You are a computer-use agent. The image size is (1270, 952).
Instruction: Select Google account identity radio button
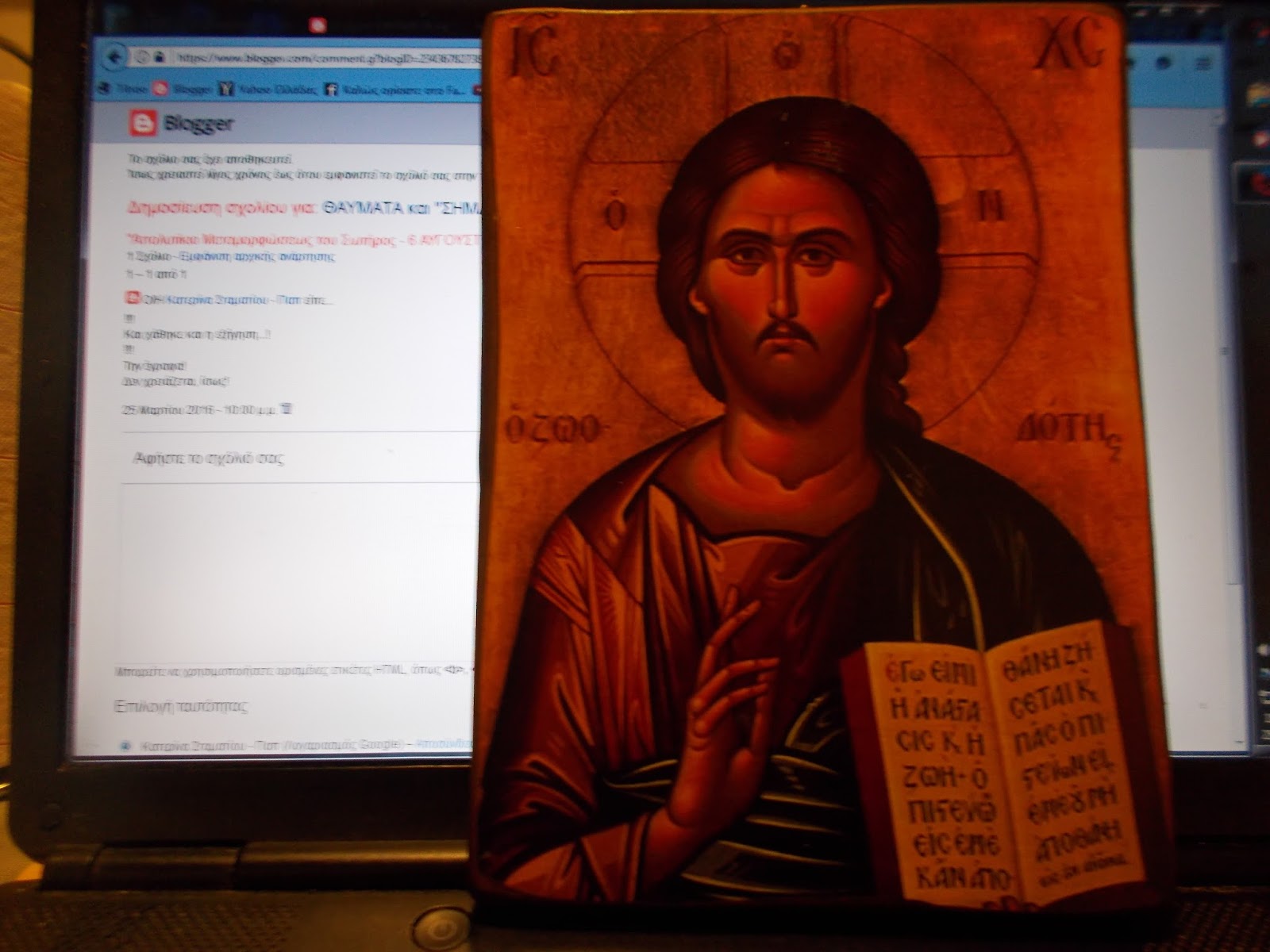125,746
